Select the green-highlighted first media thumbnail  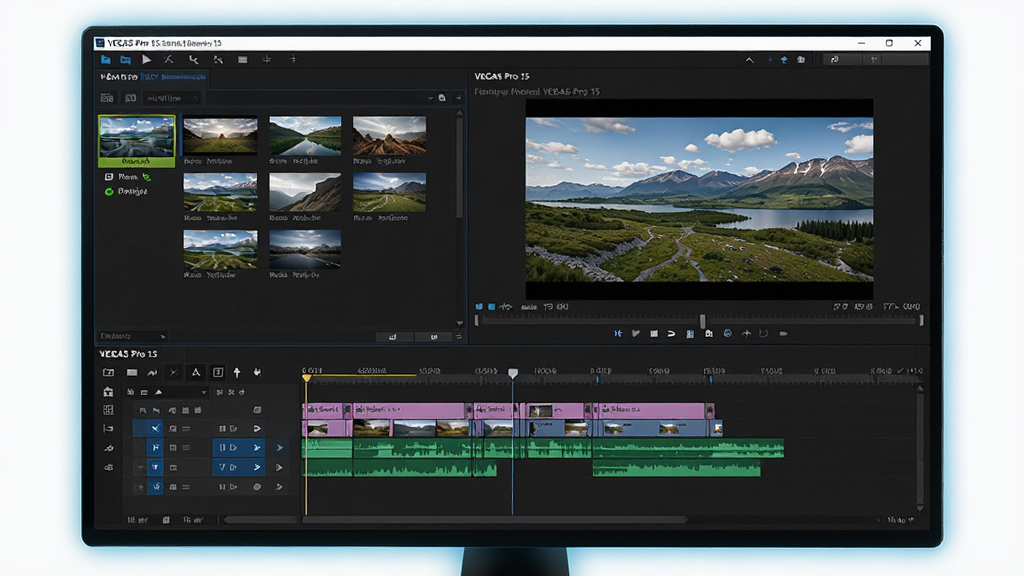pyautogui.click(x=136, y=141)
